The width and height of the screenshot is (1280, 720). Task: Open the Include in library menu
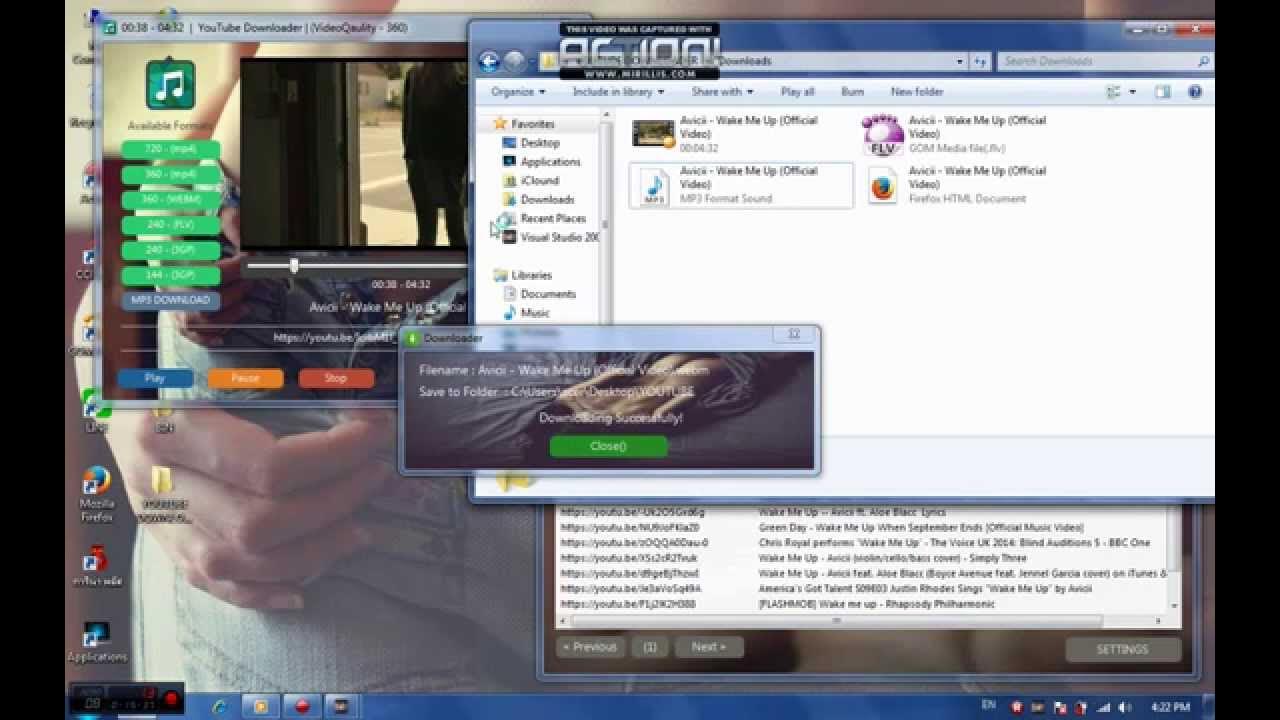tap(618, 92)
